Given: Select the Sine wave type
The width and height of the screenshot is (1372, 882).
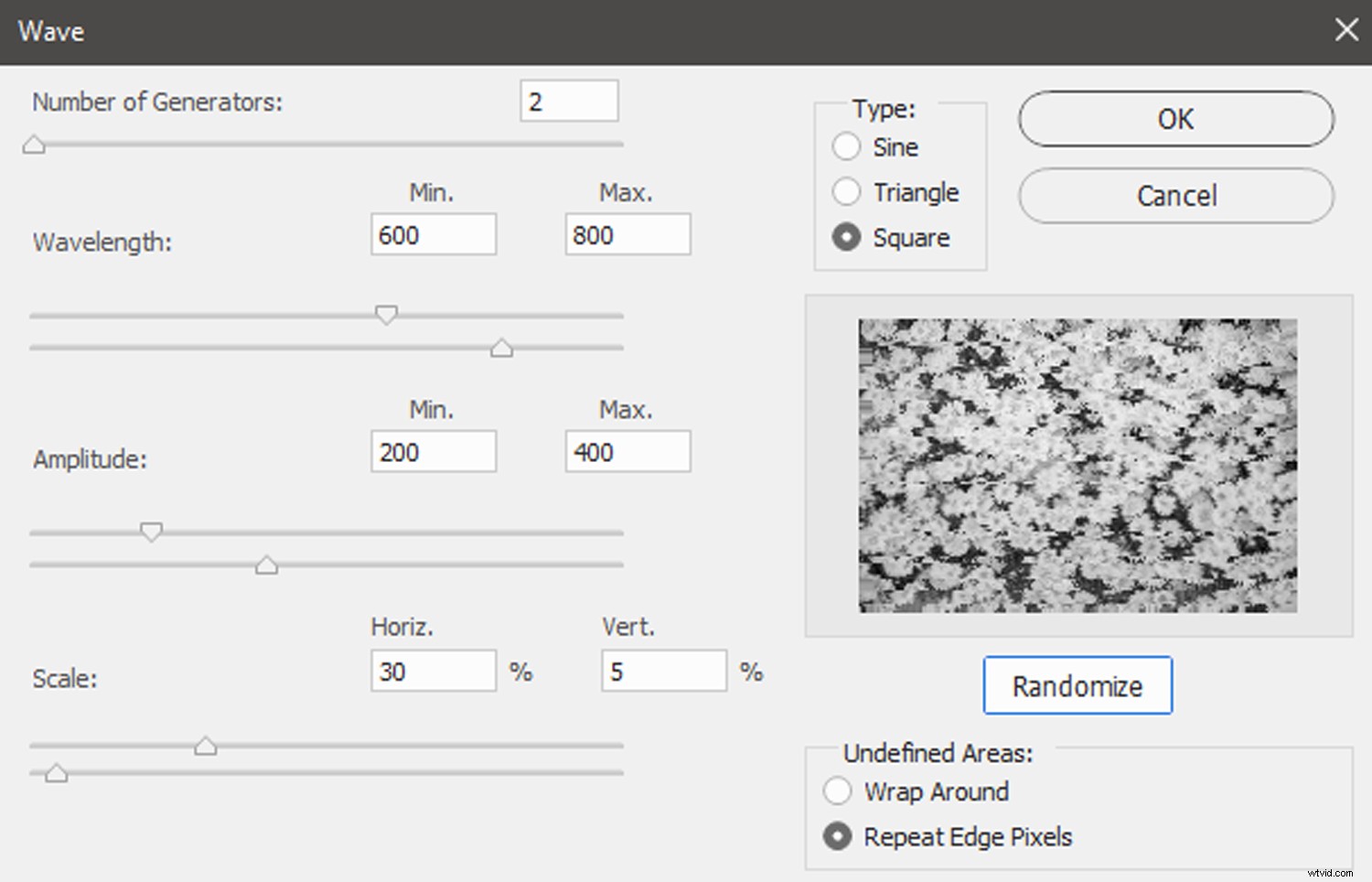Looking at the screenshot, I should (x=847, y=146).
